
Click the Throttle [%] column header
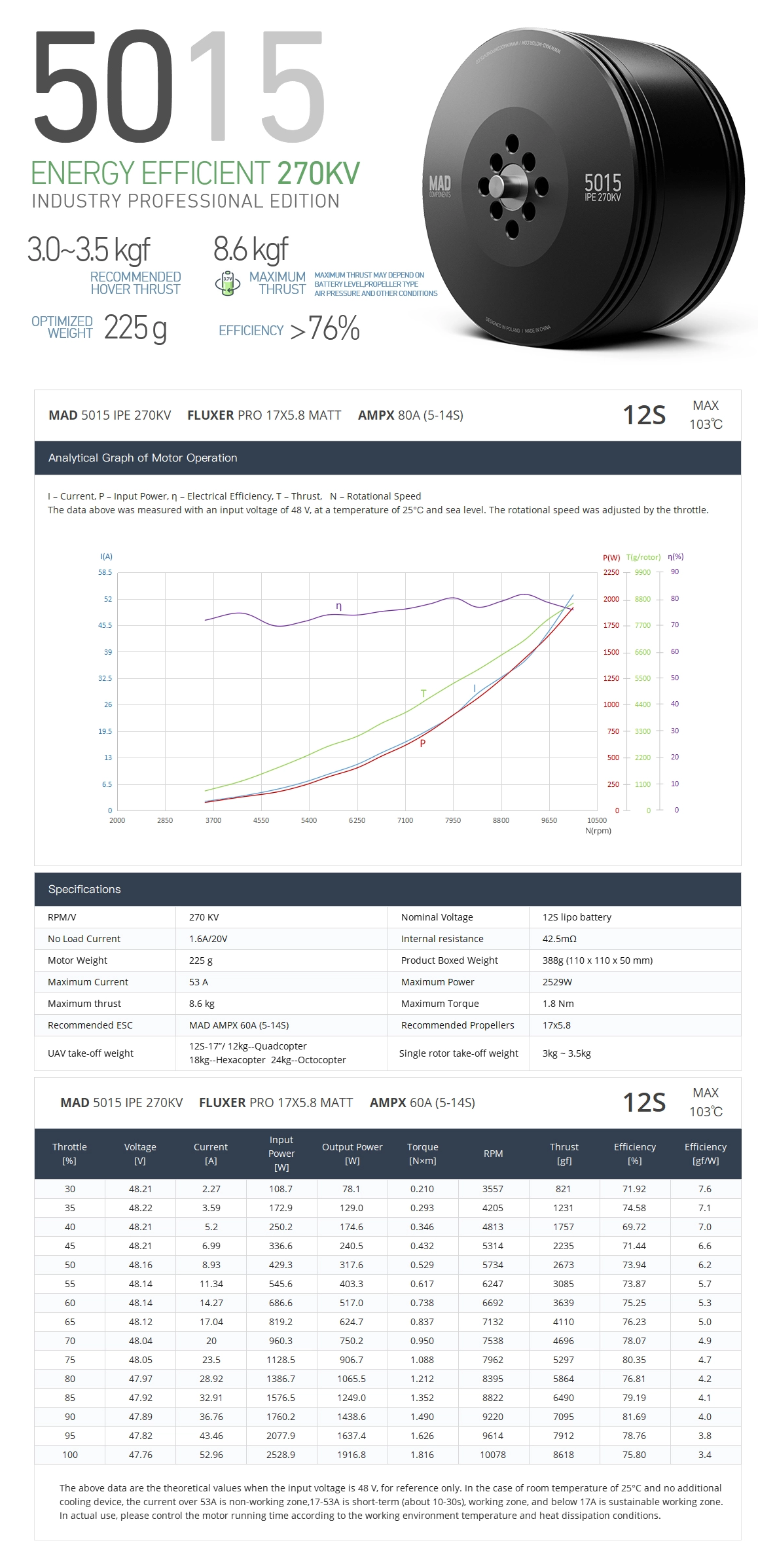coord(69,1154)
